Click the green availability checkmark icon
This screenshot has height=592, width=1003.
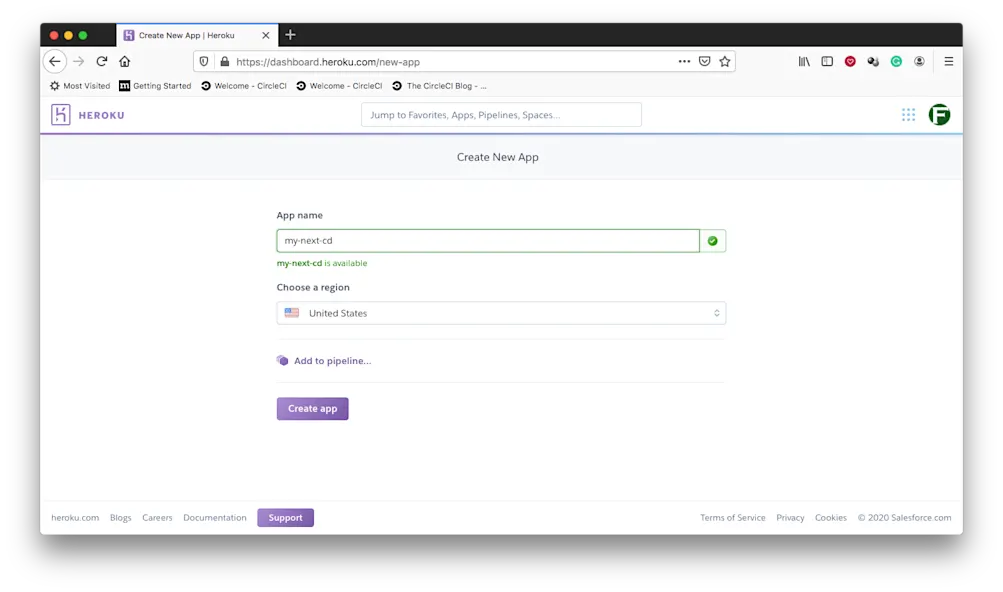pyautogui.click(x=712, y=240)
